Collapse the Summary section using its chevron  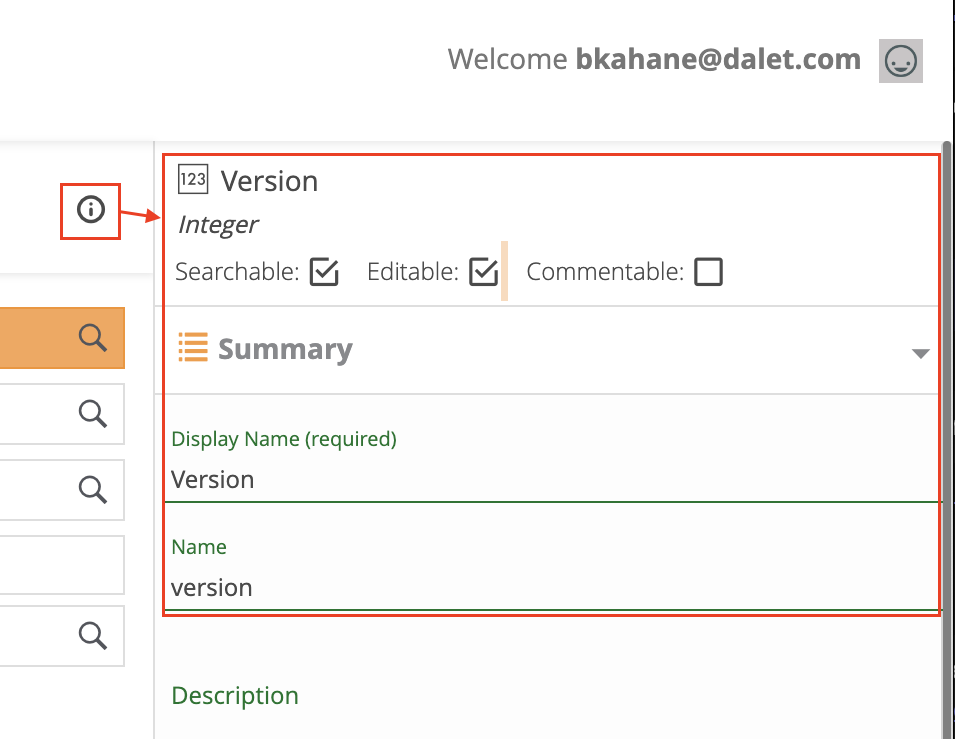919,352
